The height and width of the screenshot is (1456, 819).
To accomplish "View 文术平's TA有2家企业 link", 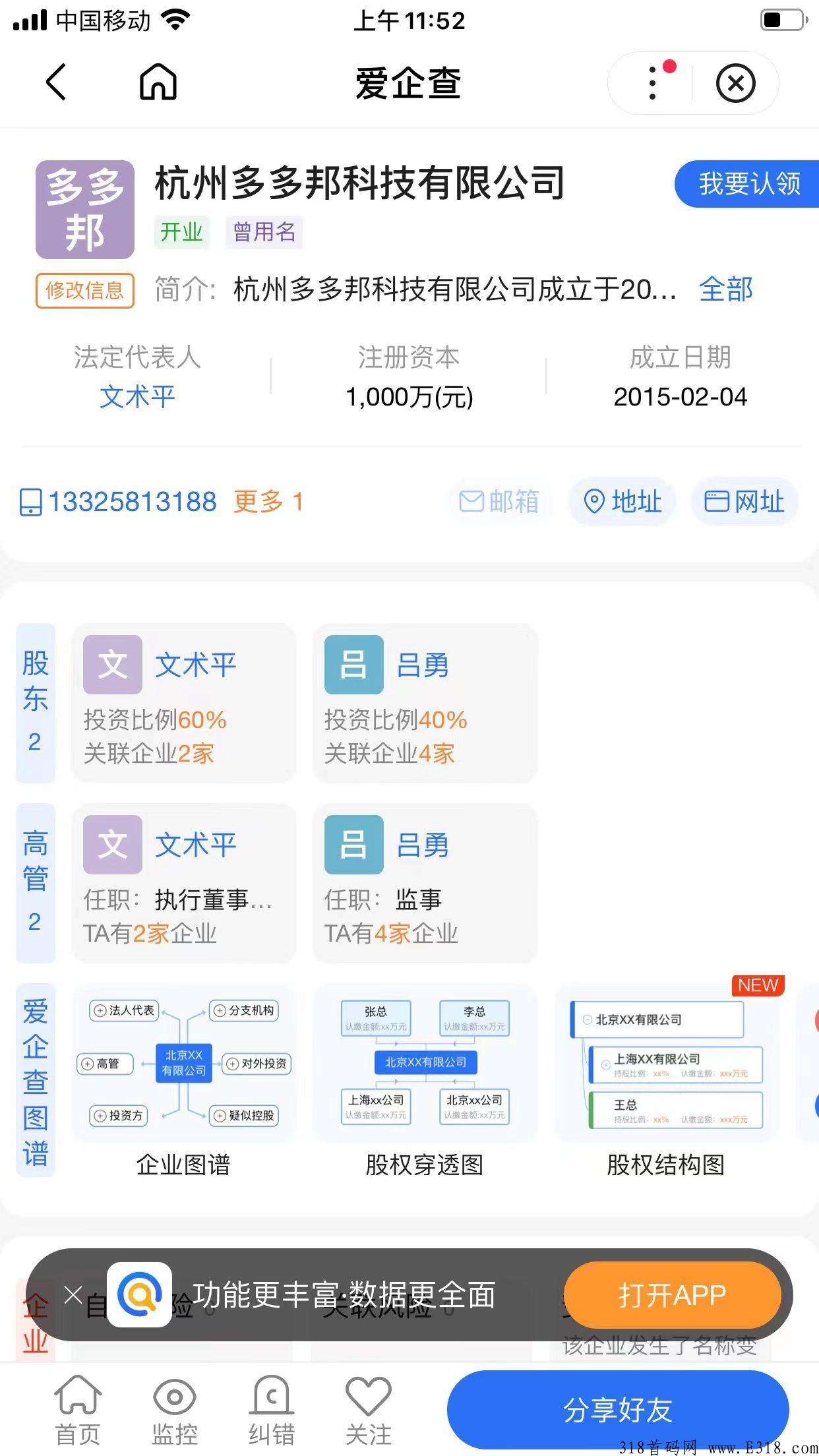I will click(150, 934).
